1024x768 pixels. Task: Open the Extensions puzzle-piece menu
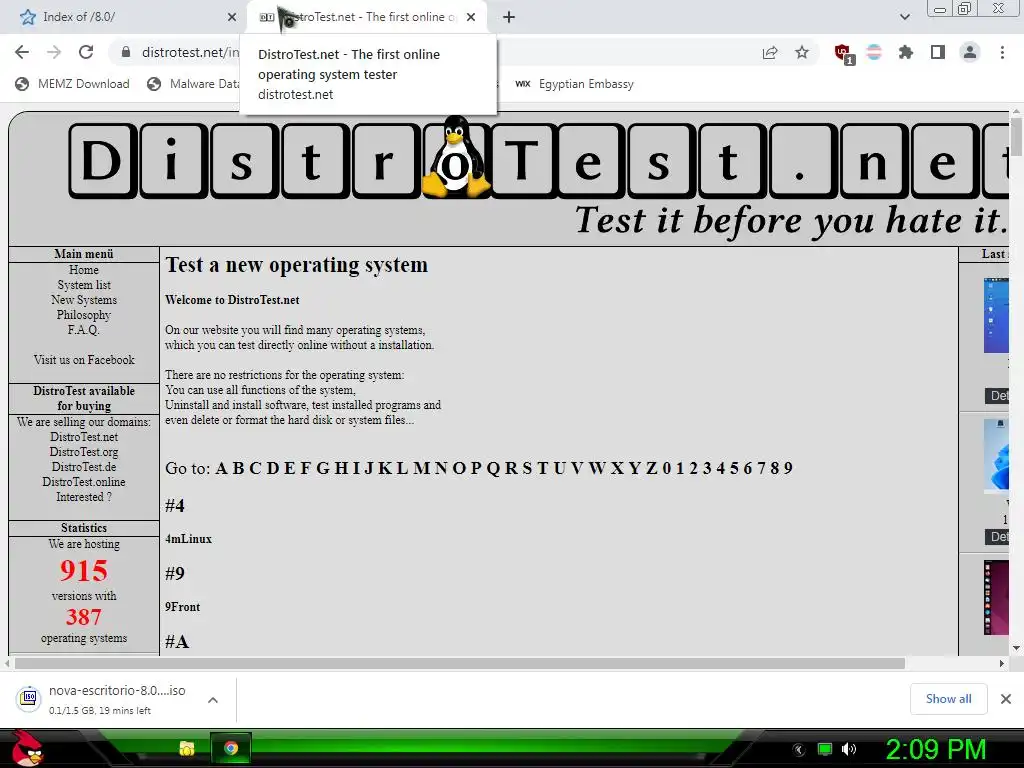click(x=906, y=52)
